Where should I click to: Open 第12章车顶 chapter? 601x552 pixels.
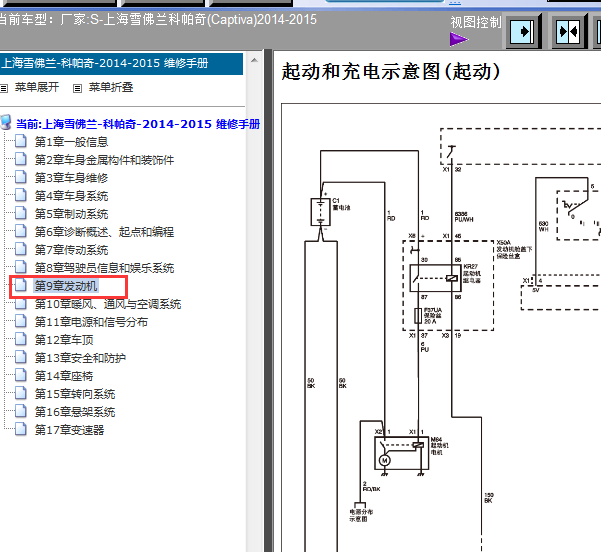[x=64, y=340]
